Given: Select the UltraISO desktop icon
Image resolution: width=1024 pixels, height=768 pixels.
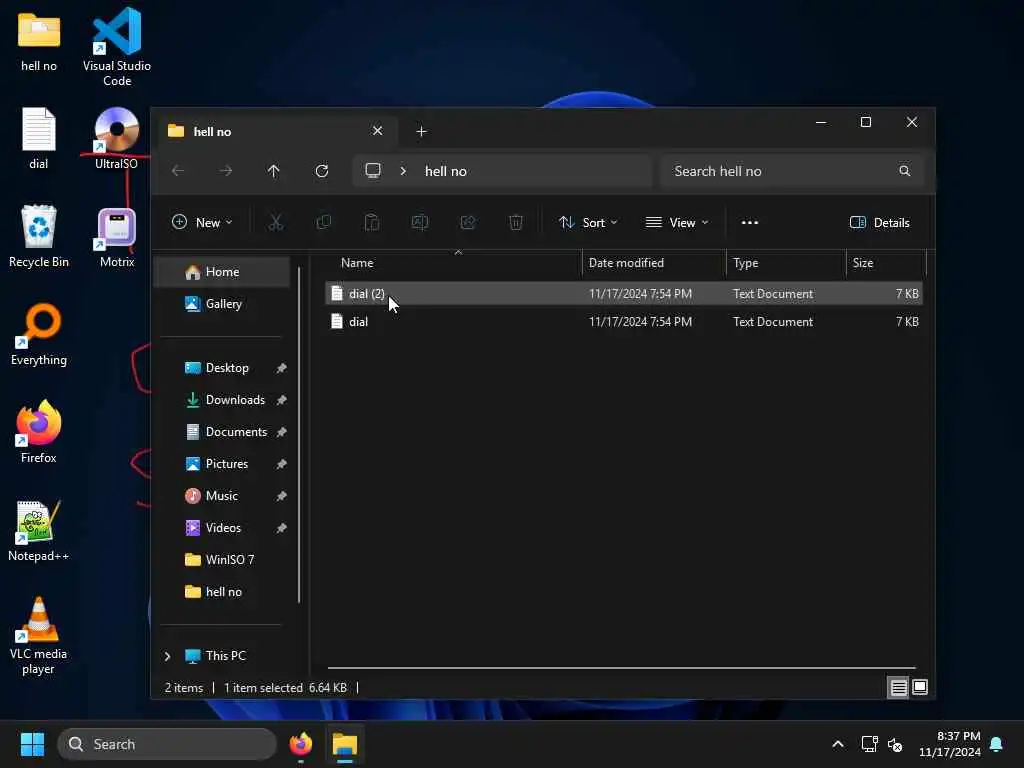Looking at the screenshot, I should [116, 138].
